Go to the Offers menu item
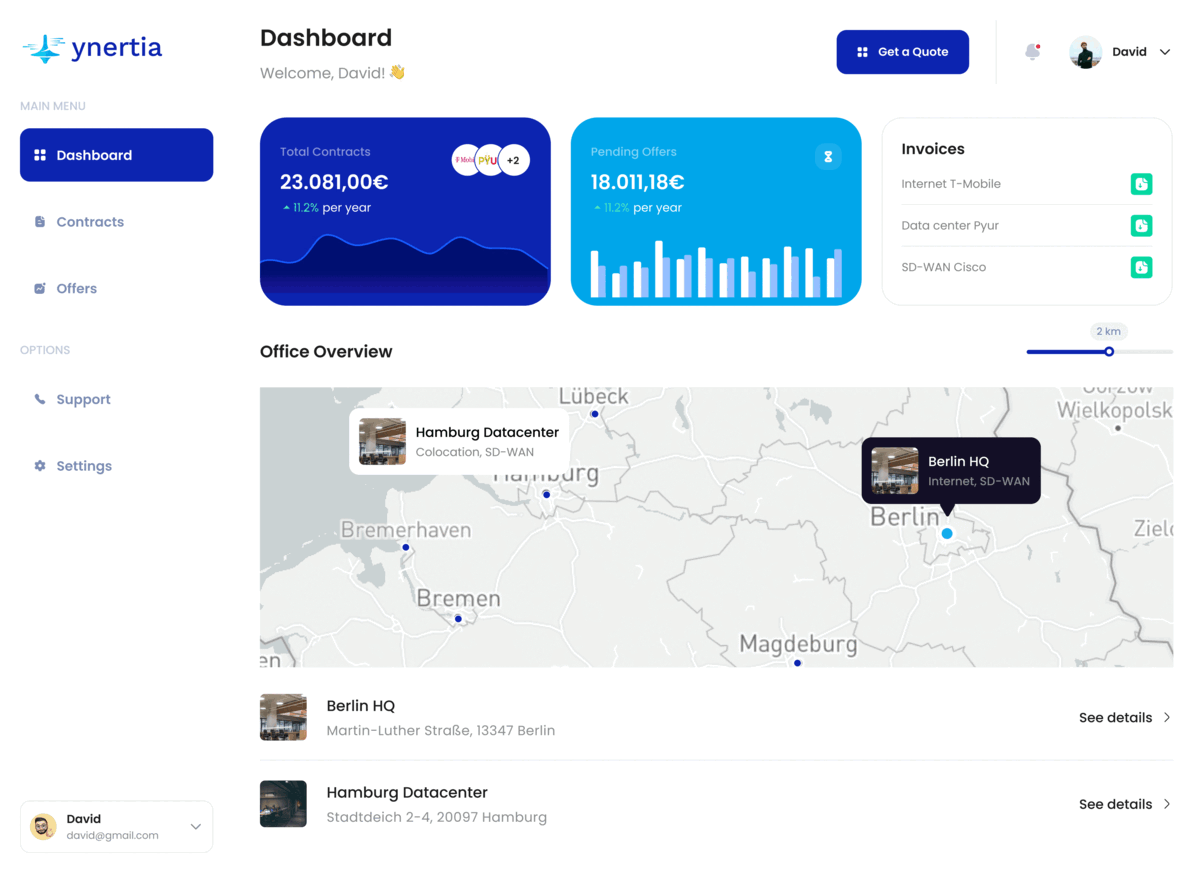Viewport: 1200px width, 878px height. click(76, 289)
